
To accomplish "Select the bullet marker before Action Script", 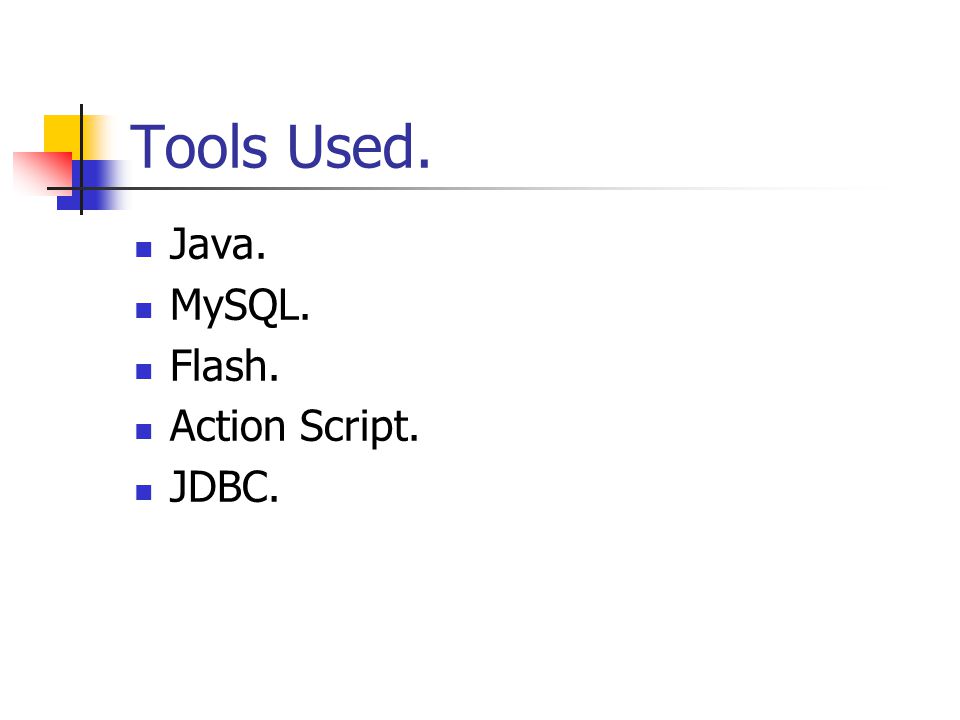I will tap(144, 432).
